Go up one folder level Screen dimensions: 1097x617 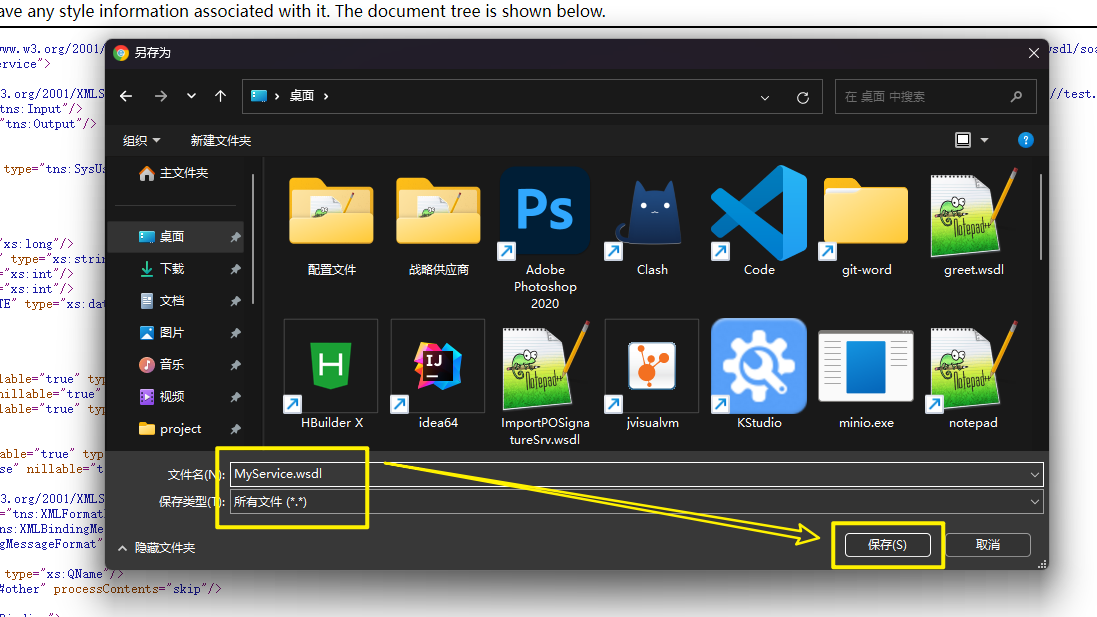tap(220, 97)
